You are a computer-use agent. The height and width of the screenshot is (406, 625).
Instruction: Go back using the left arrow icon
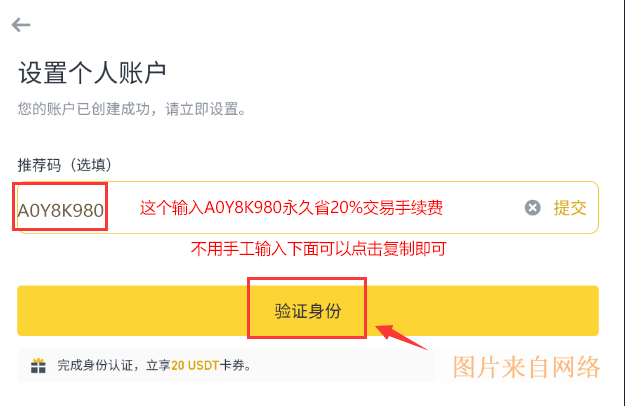point(21,25)
